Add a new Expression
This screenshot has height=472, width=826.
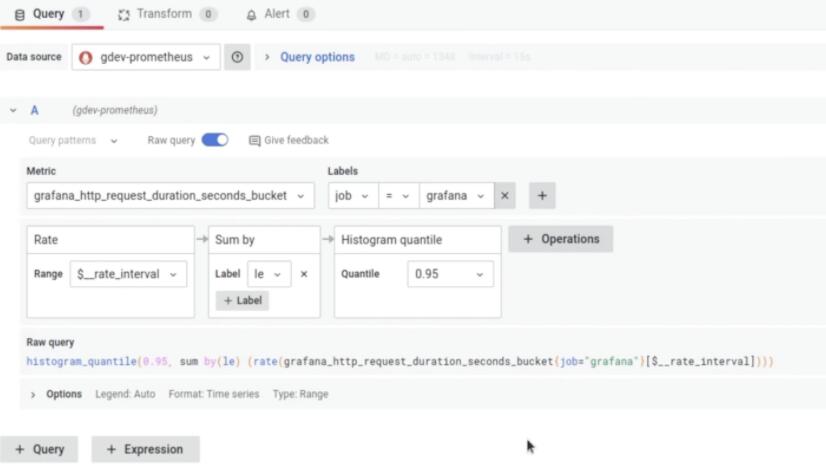(x=145, y=449)
